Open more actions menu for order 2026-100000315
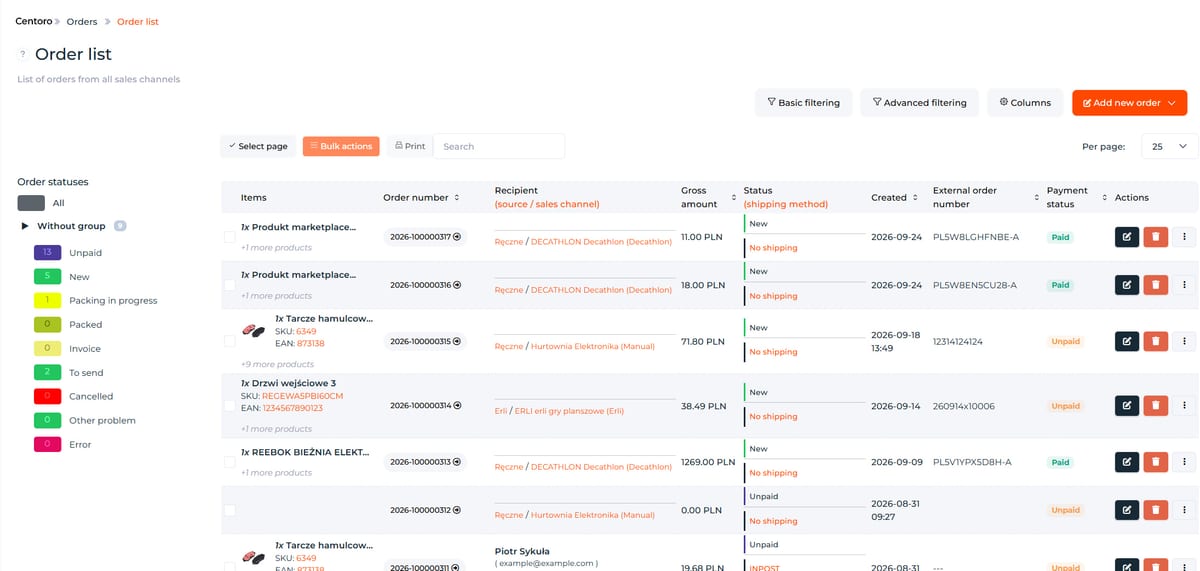 click(x=1184, y=341)
